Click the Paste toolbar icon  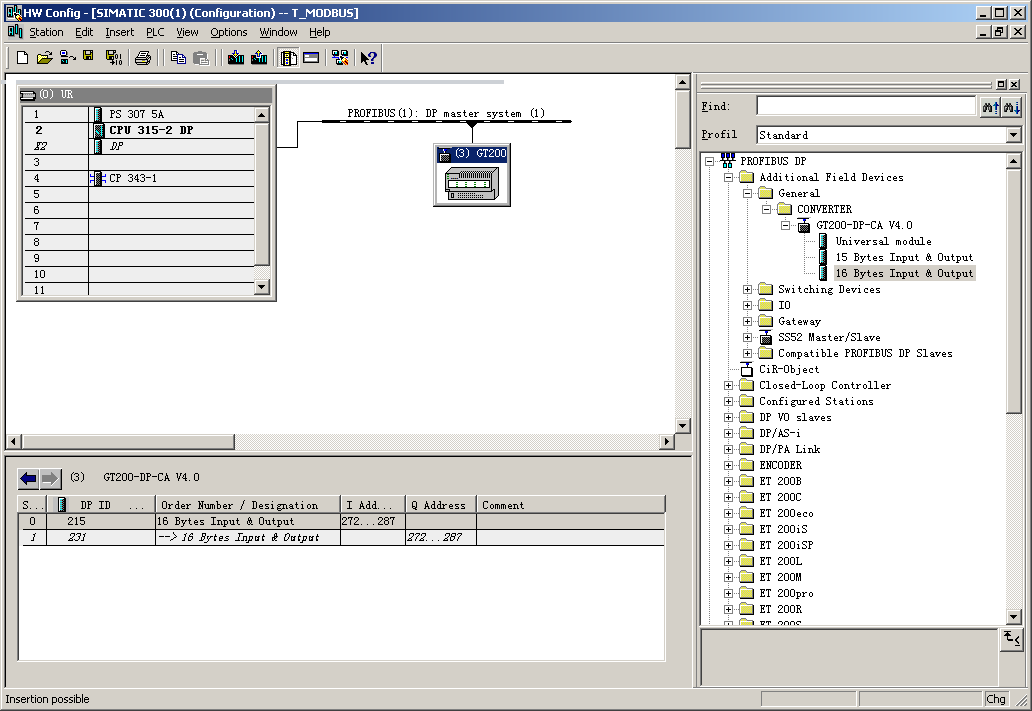pyautogui.click(x=201, y=58)
